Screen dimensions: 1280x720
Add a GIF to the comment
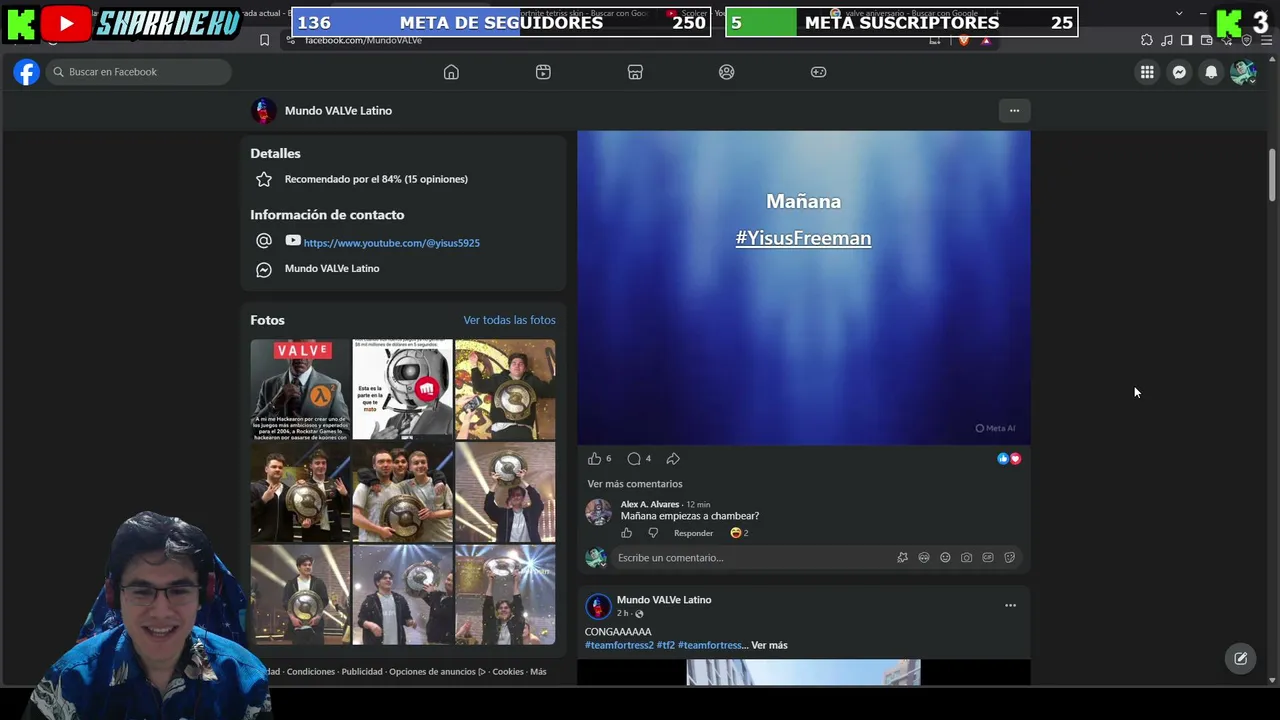pos(988,558)
